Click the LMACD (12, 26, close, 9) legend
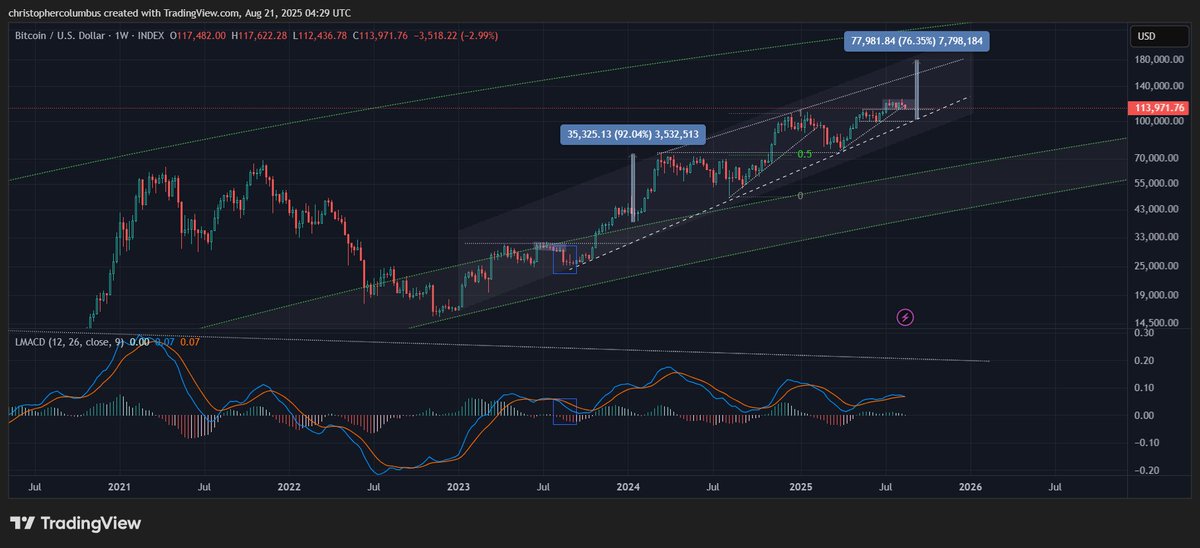This screenshot has height=548, width=1200. [x=68, y=342]
